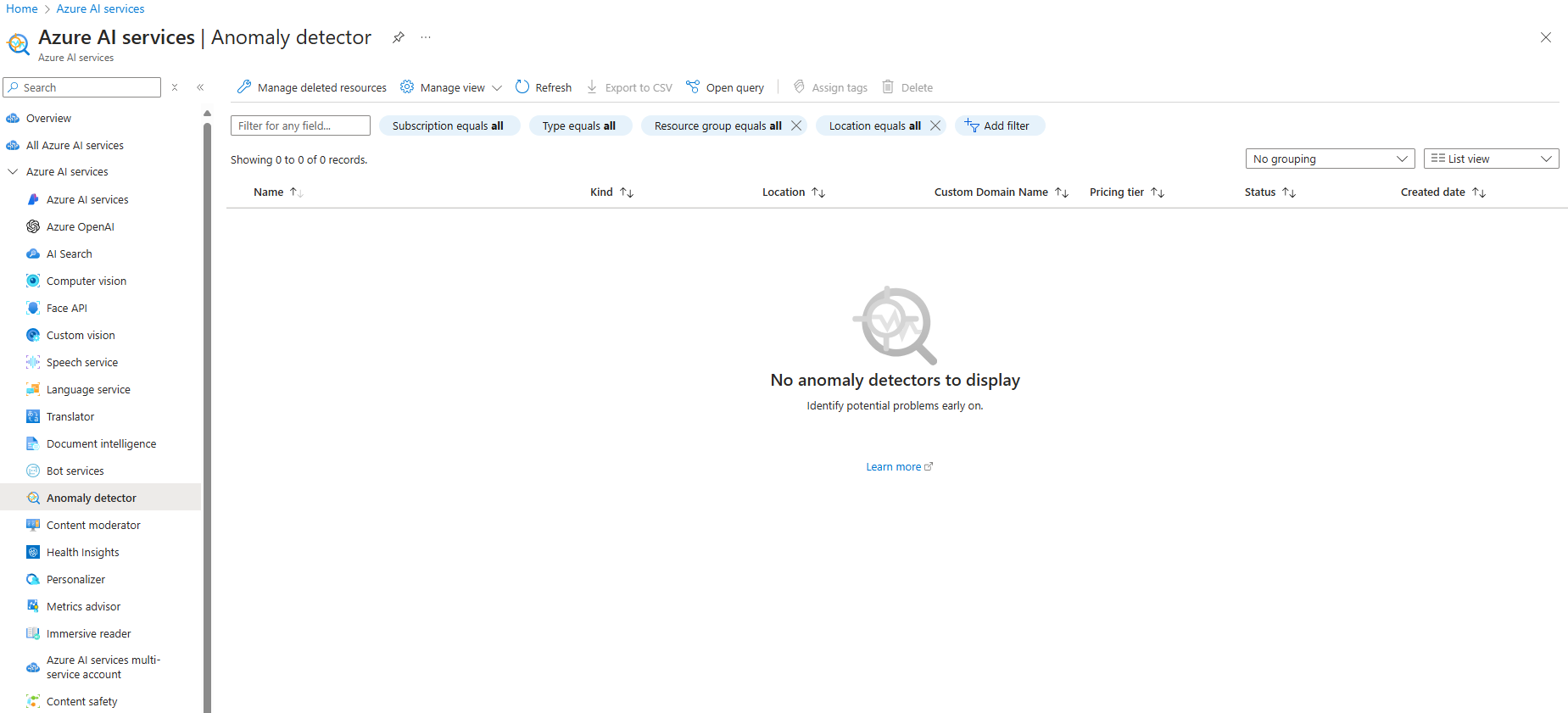
Task: Open the No grouping dropdown
Action: (x=1330, y=159)
